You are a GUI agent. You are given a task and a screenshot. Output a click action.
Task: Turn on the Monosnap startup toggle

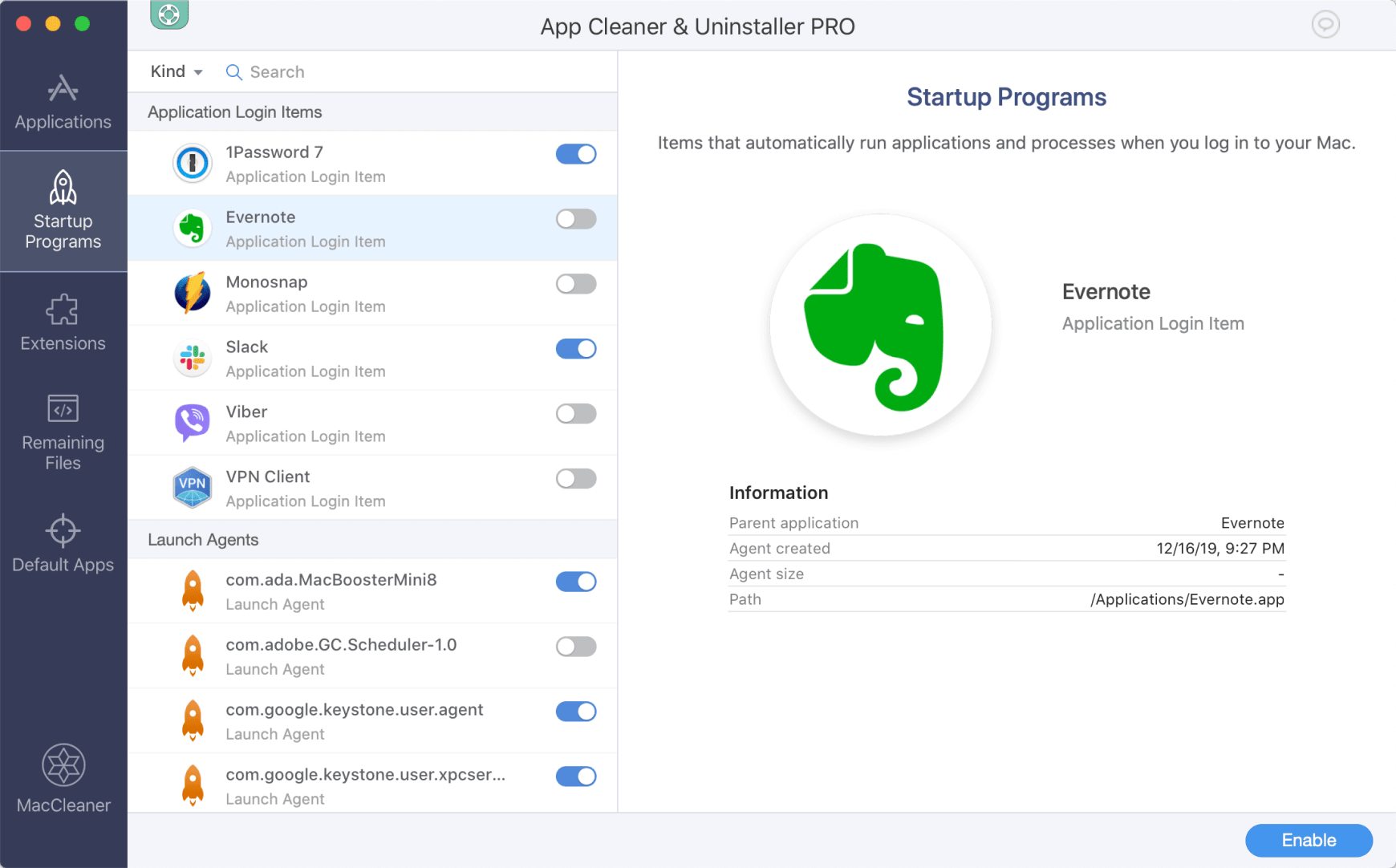click(x=575, y=284)
